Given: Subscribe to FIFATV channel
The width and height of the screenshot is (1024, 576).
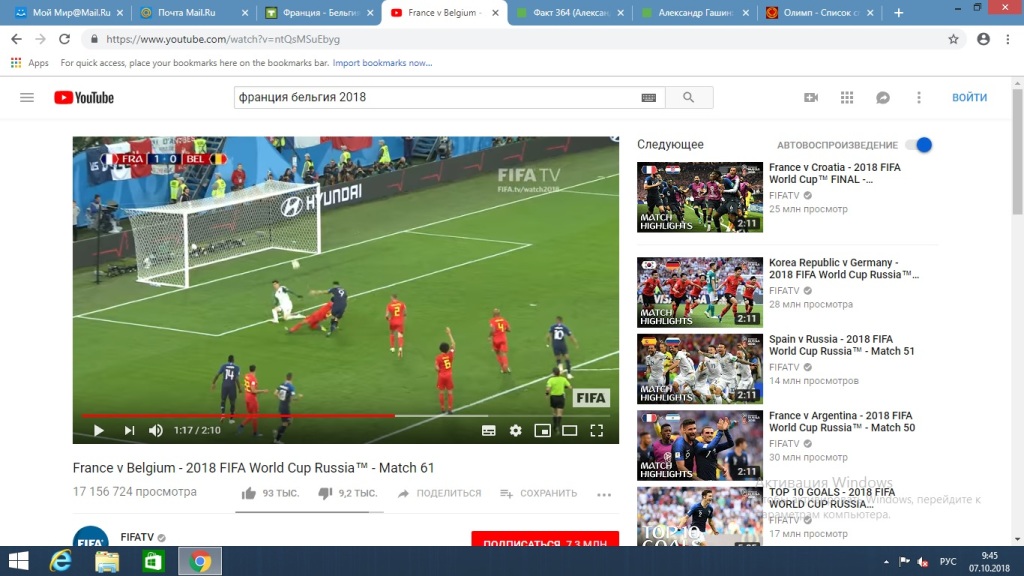Looking at the screenshot, I should [545, 541].
